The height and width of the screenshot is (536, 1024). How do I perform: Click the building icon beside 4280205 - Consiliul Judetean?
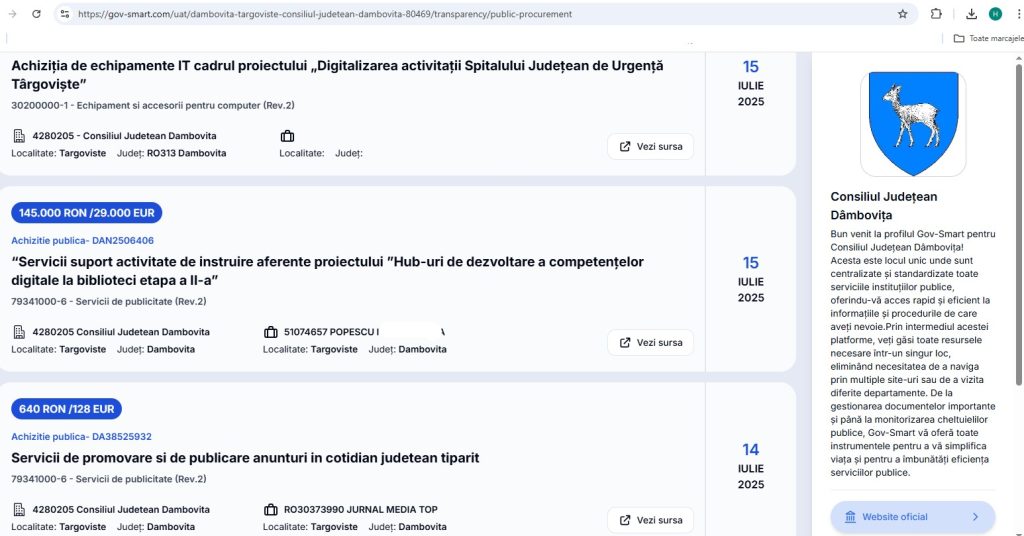[x=19, y=136]
